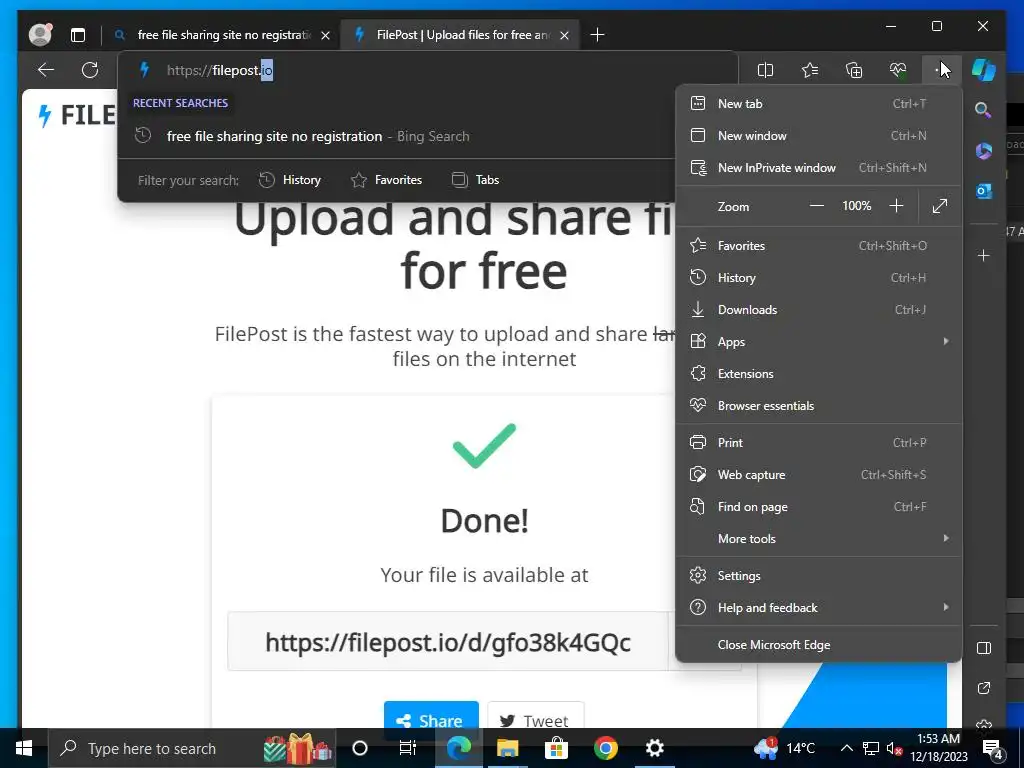Open Favorites from the menu
1024x768 pixels.
(x=818, y=246)
